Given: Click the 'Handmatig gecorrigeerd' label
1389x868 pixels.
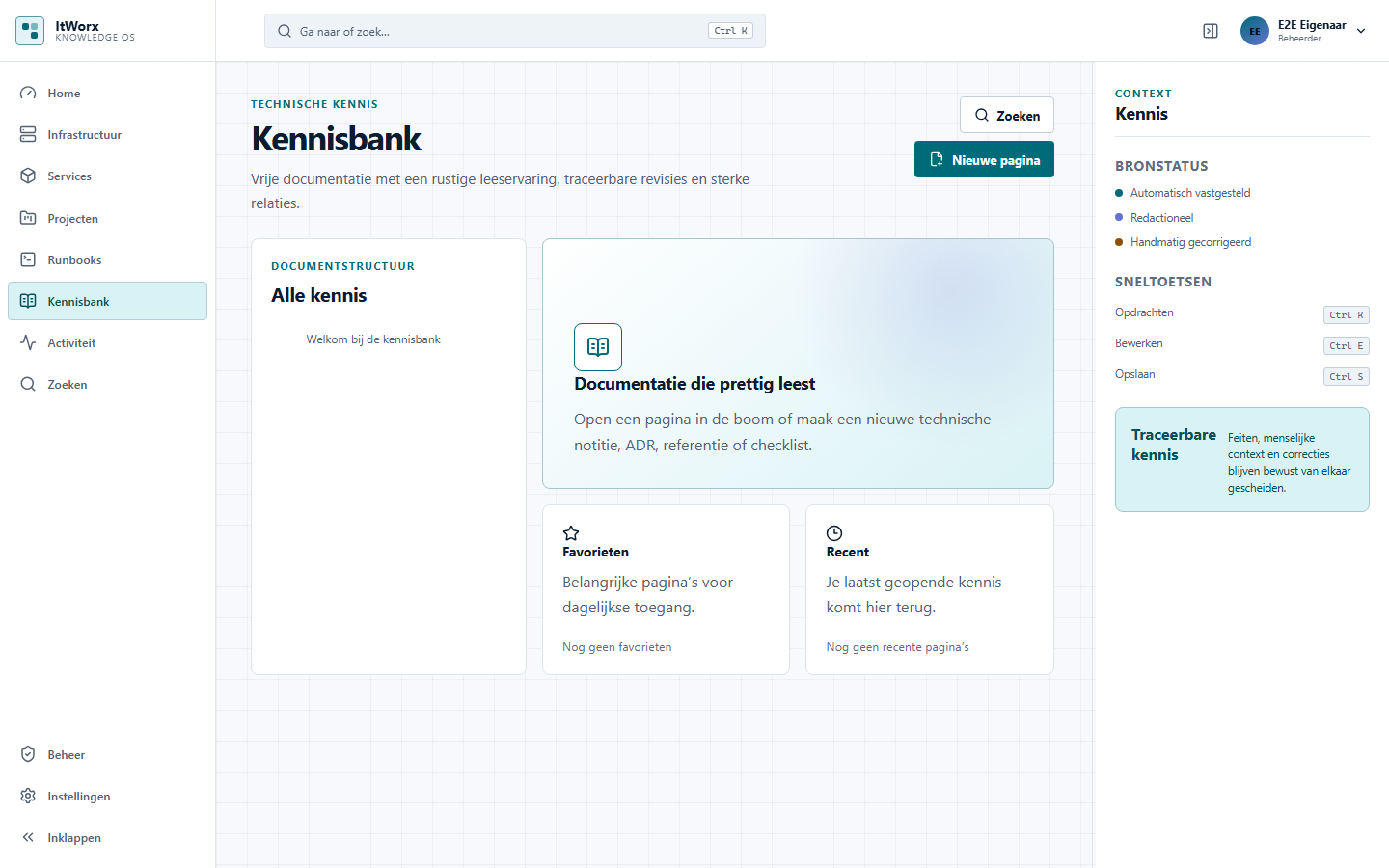Looking at the screenshot, I should point(1190,242).
